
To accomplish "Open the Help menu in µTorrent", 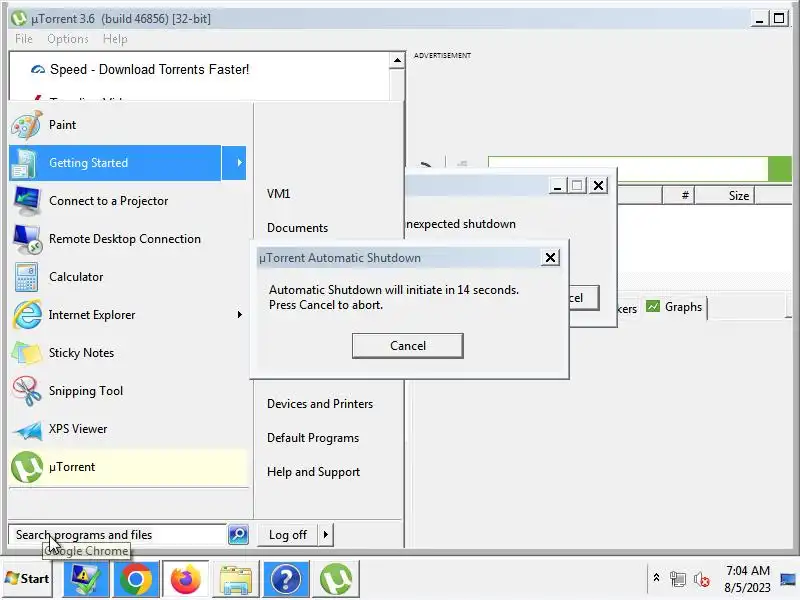I will (x=115, y=39).
